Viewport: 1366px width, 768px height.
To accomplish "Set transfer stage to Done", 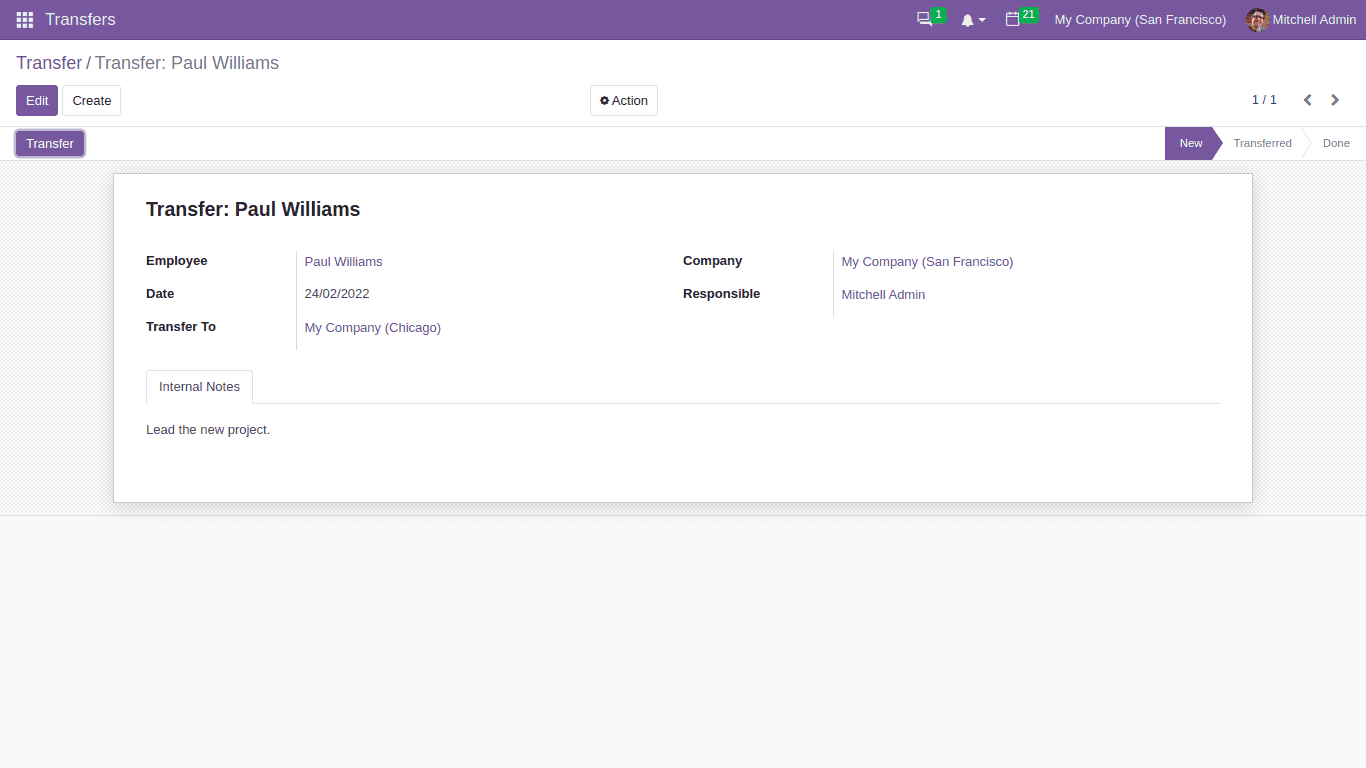I will tap(1337, 143).
